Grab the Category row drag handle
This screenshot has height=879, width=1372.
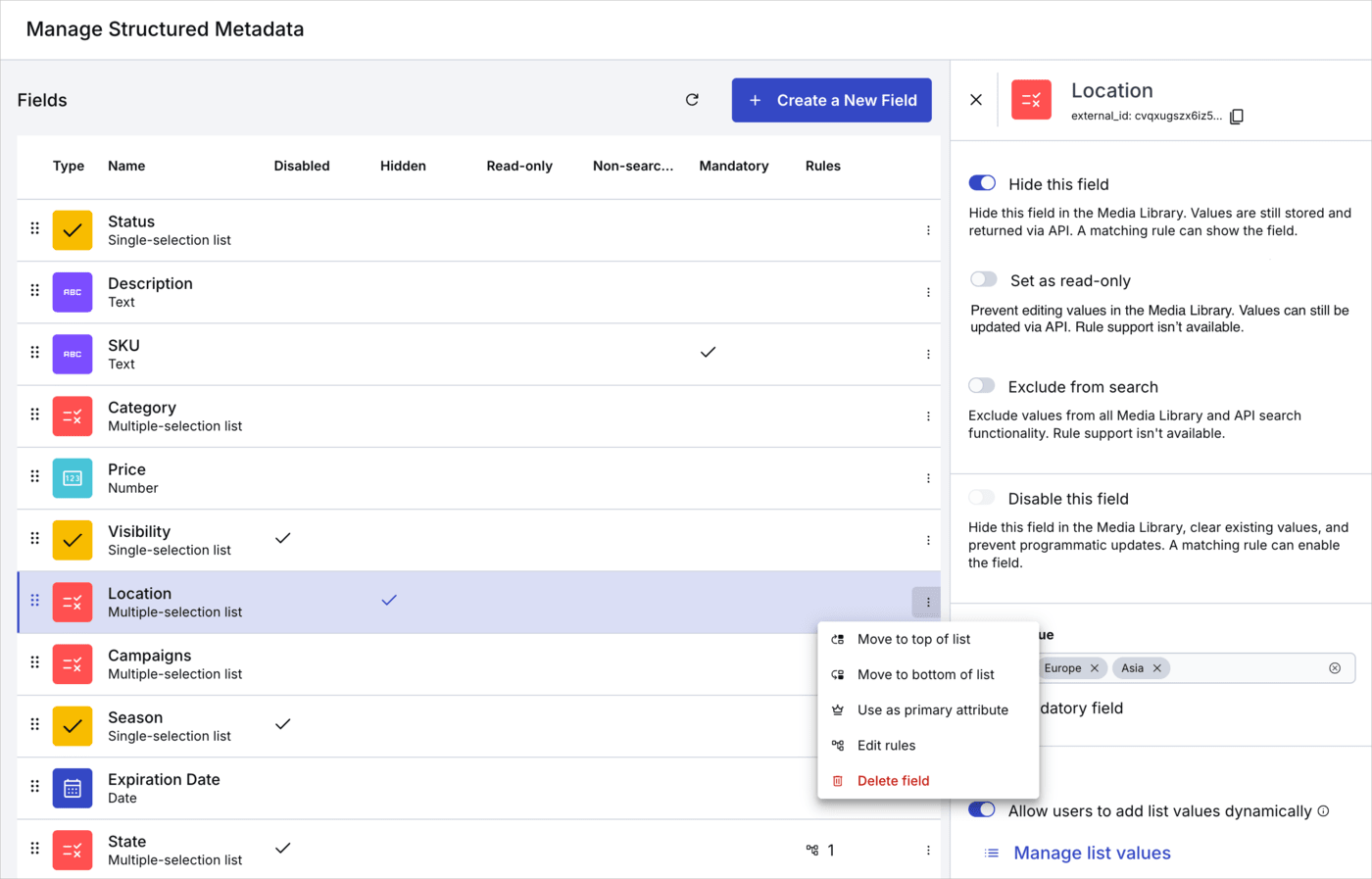coord(34,415)
